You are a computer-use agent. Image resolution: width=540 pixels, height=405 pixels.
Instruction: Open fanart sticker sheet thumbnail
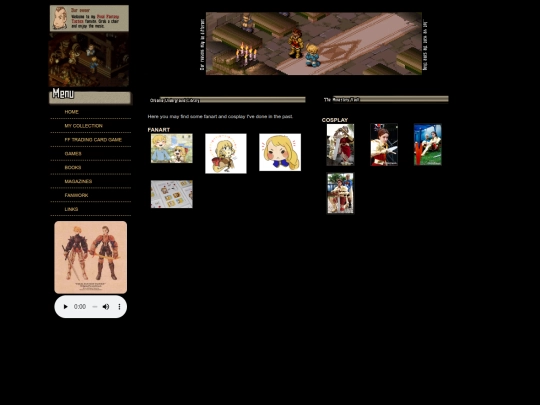tap(172, 194)
